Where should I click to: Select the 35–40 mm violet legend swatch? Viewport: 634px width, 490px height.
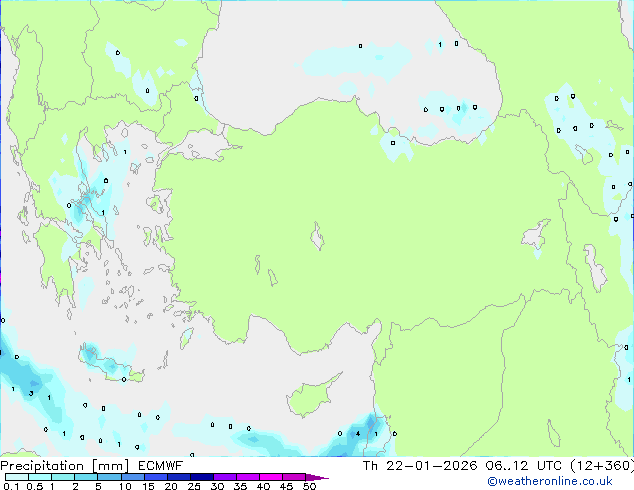(x=247, y=477)
